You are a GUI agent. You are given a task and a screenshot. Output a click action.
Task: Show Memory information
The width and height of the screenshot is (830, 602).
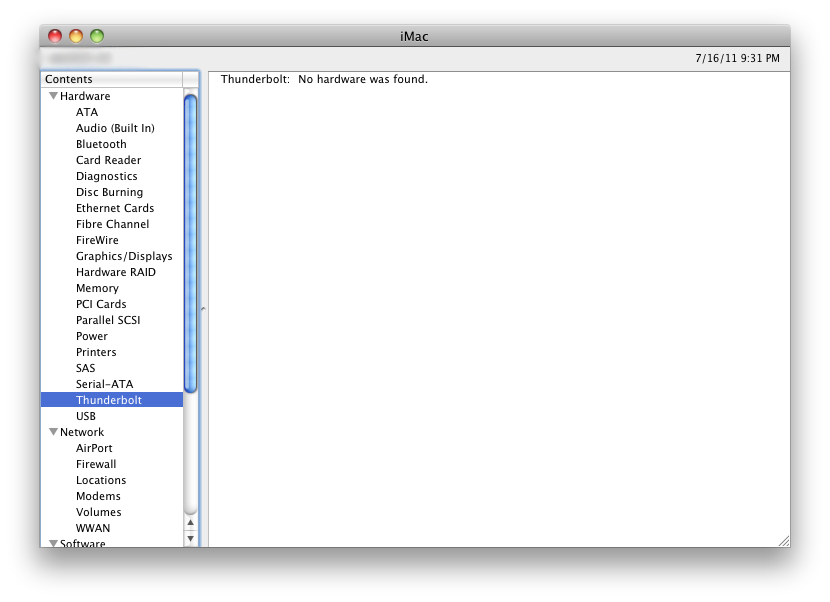[97, 288]
